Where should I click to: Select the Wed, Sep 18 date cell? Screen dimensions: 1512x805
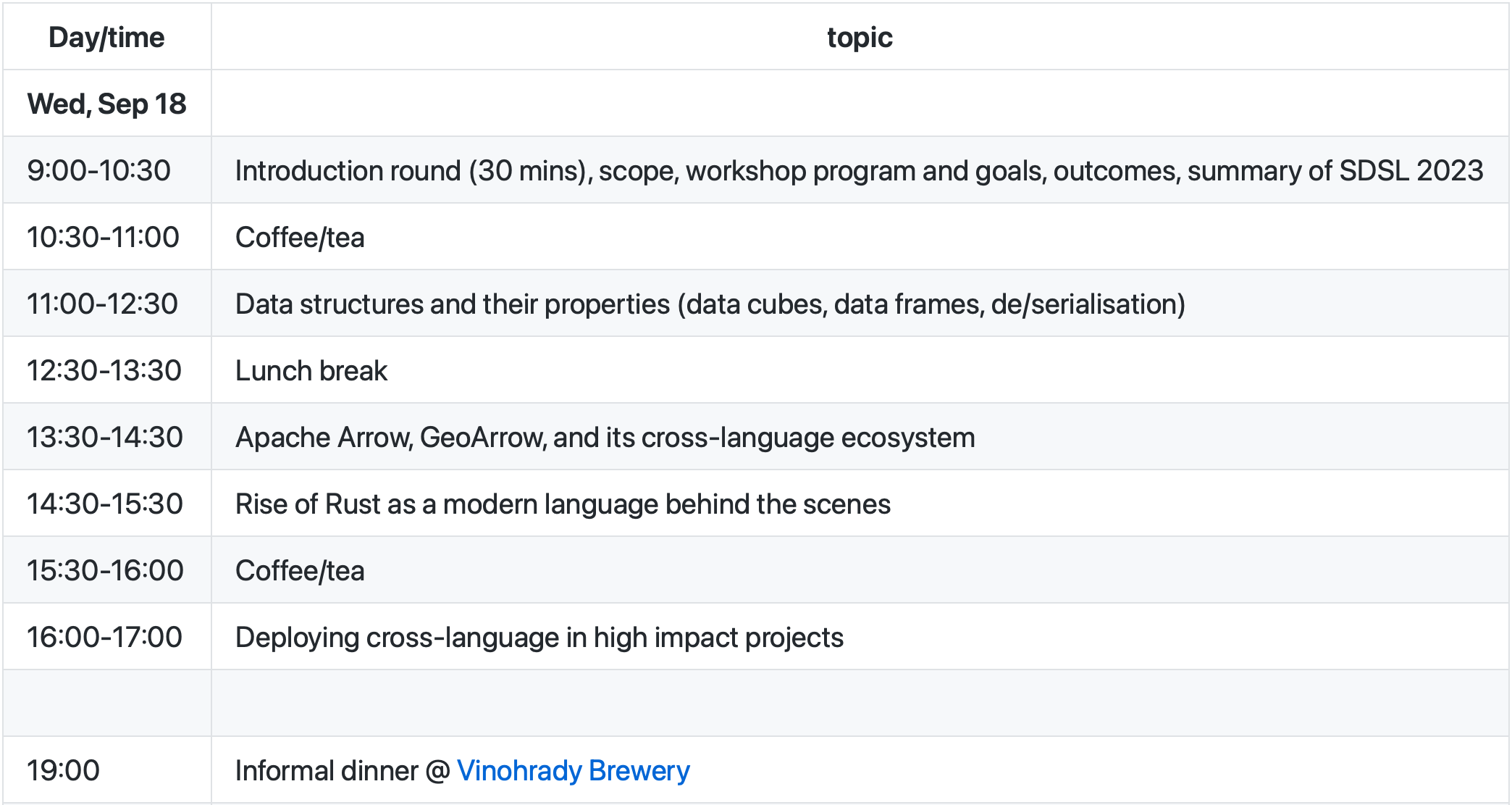[x=106, y=104]
